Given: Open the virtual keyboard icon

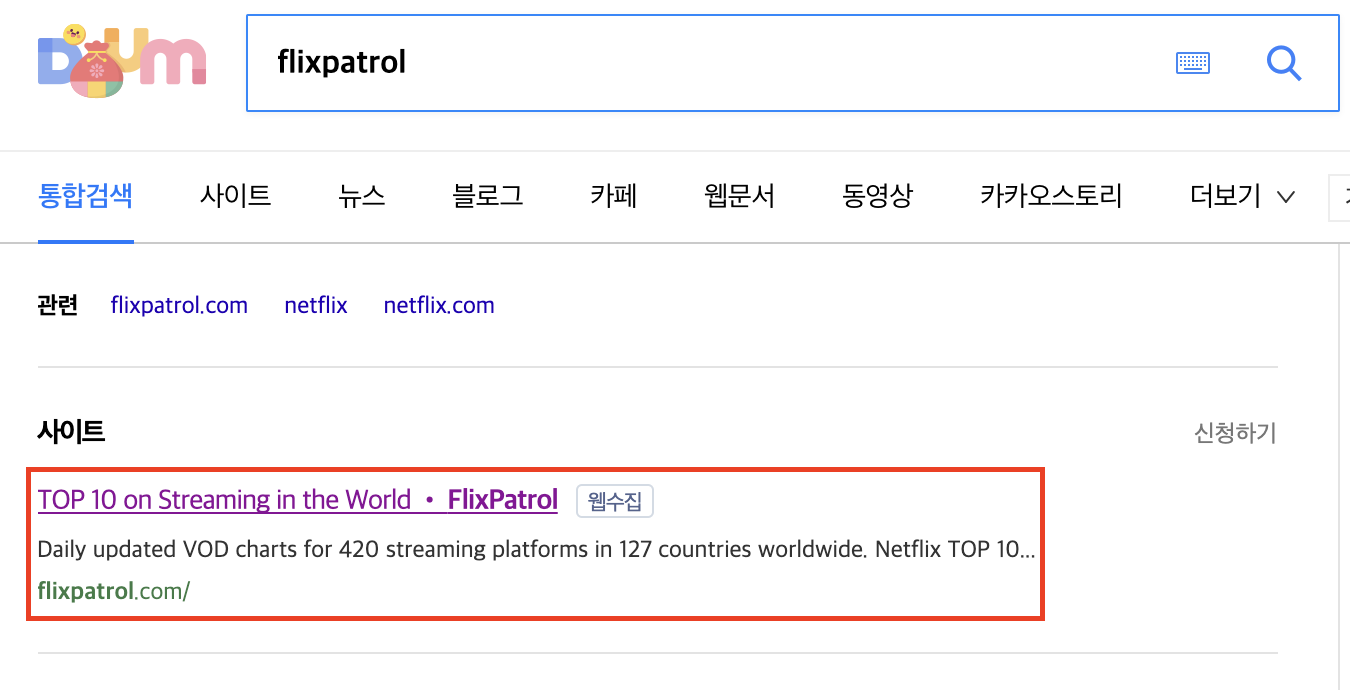Looking at the screenshot, I should (1192, 63).
